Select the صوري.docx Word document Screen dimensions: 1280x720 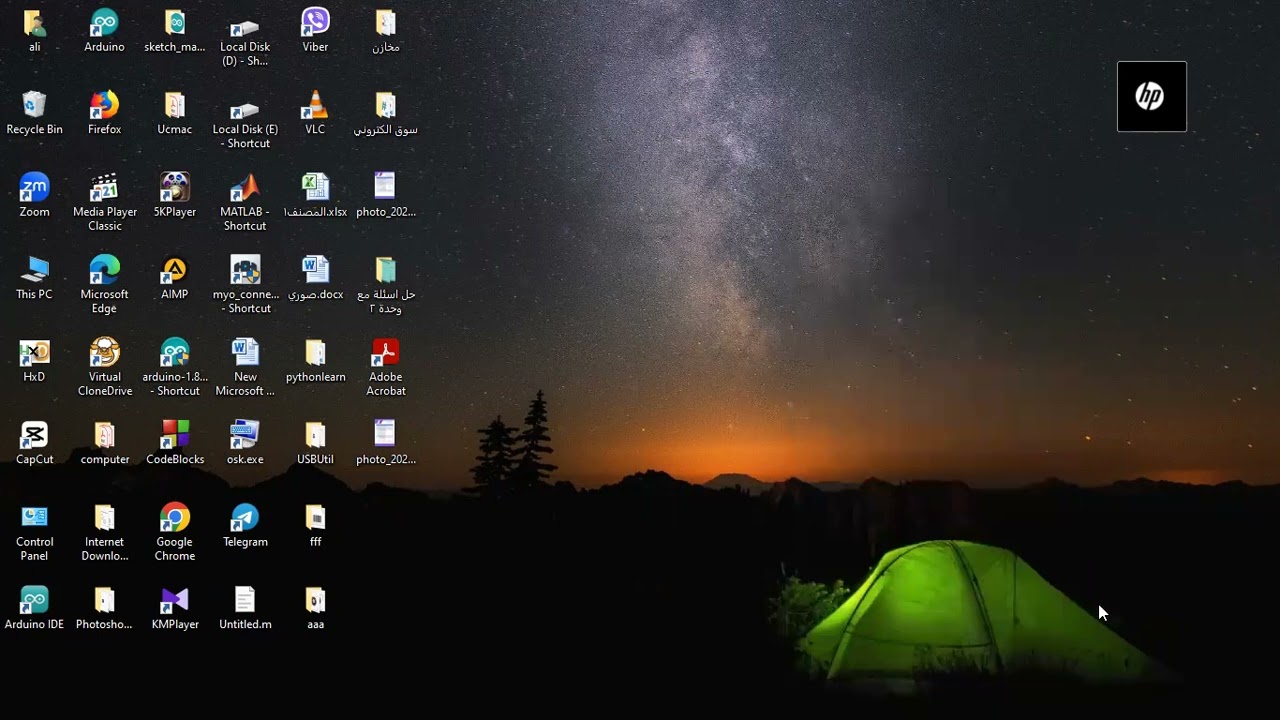click(x=315, y=269)
